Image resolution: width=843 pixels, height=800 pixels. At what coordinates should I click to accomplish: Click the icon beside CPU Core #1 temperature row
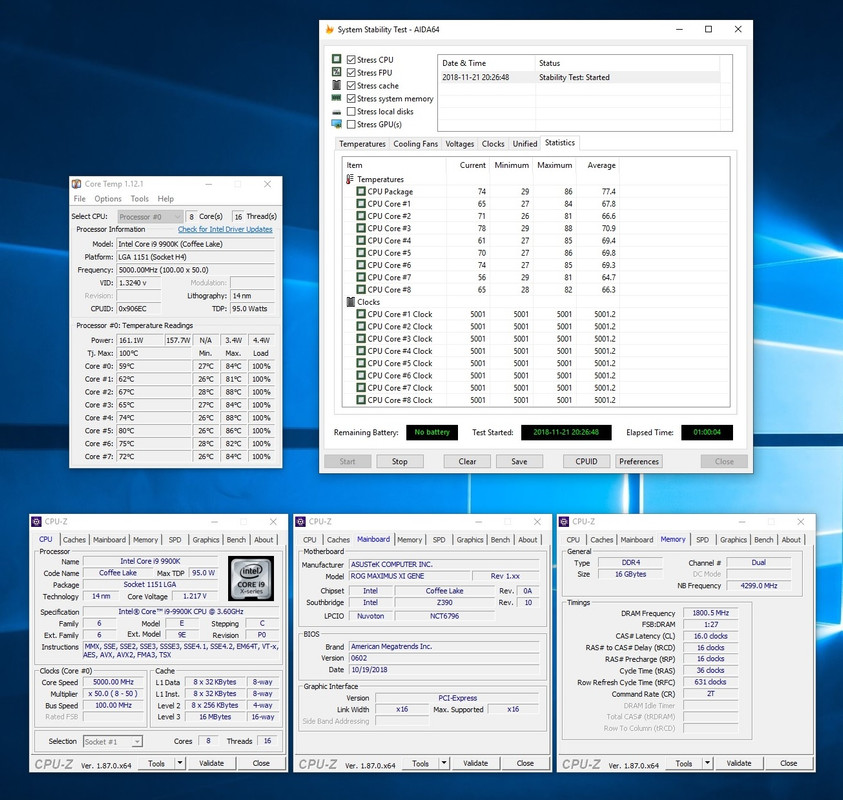(x=361, y=204)
